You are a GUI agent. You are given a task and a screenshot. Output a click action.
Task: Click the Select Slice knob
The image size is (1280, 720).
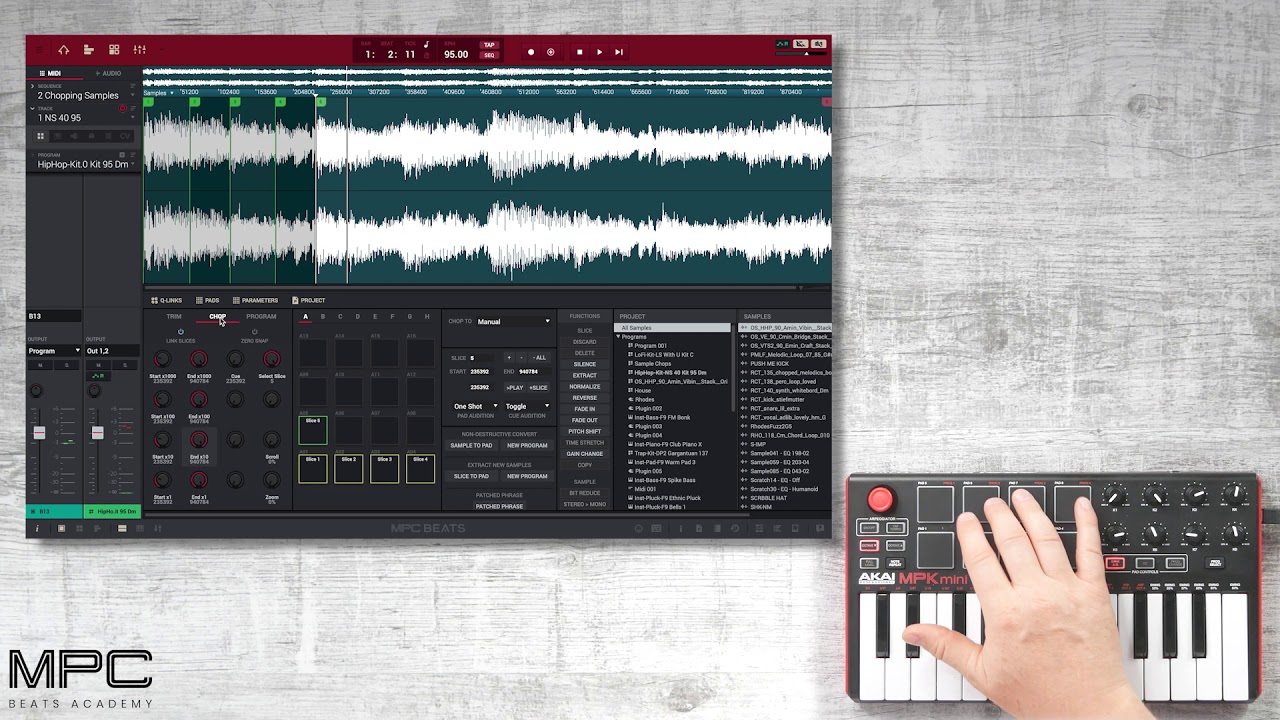click(x=272, y=360)
